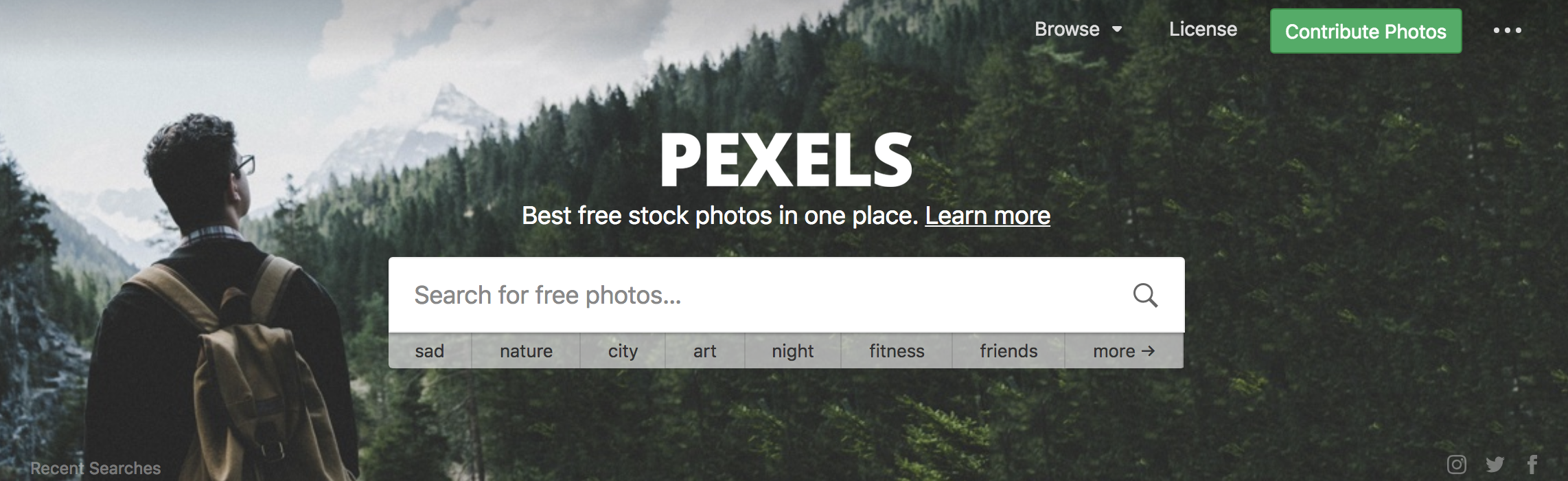Open the Instagram icon link
Viewport: 1568px width, 481px height.
[1457, 465]
